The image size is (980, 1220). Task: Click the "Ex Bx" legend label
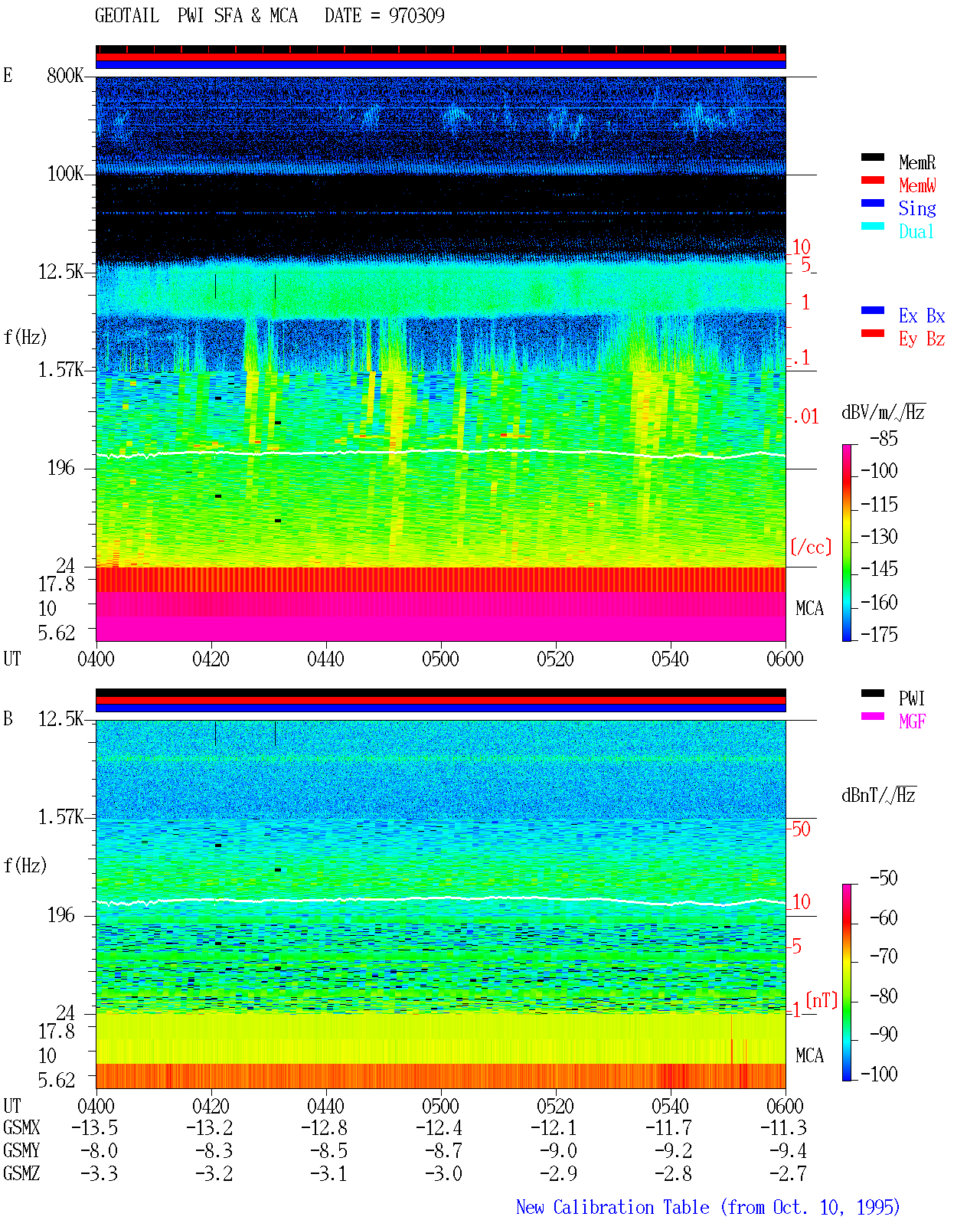pyautogui.click(x=922, y=316)
